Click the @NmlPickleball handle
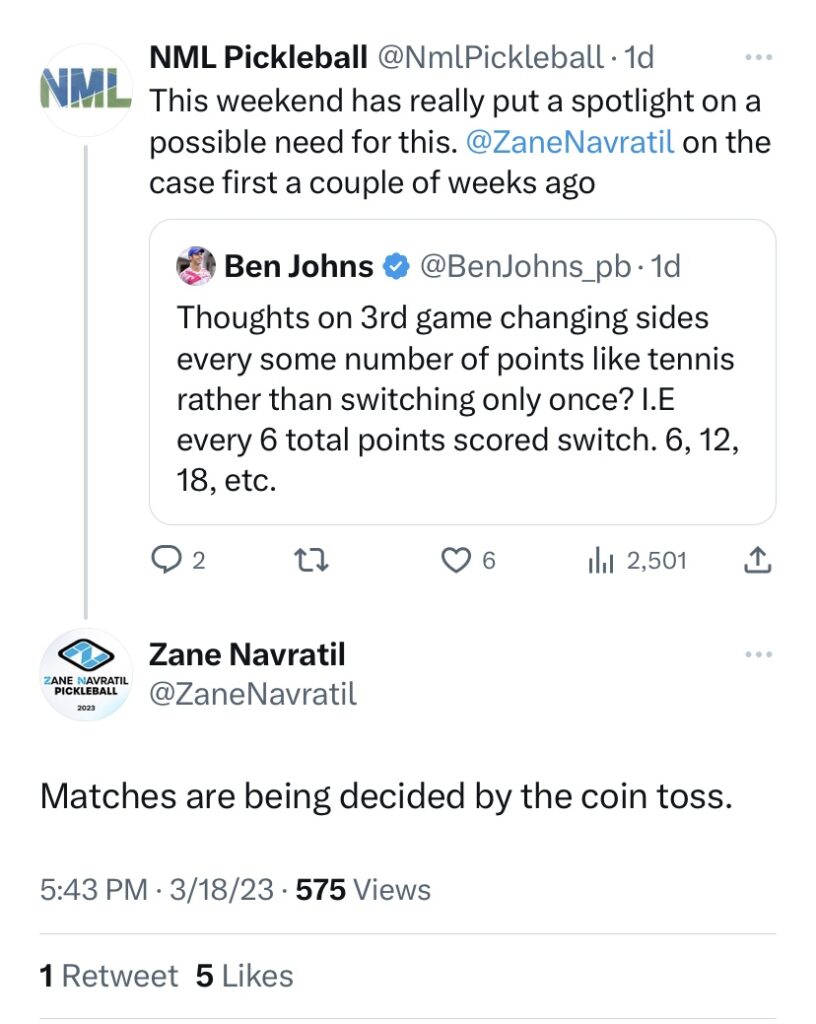Viewport: 816px width, 1024px height. 490,58
